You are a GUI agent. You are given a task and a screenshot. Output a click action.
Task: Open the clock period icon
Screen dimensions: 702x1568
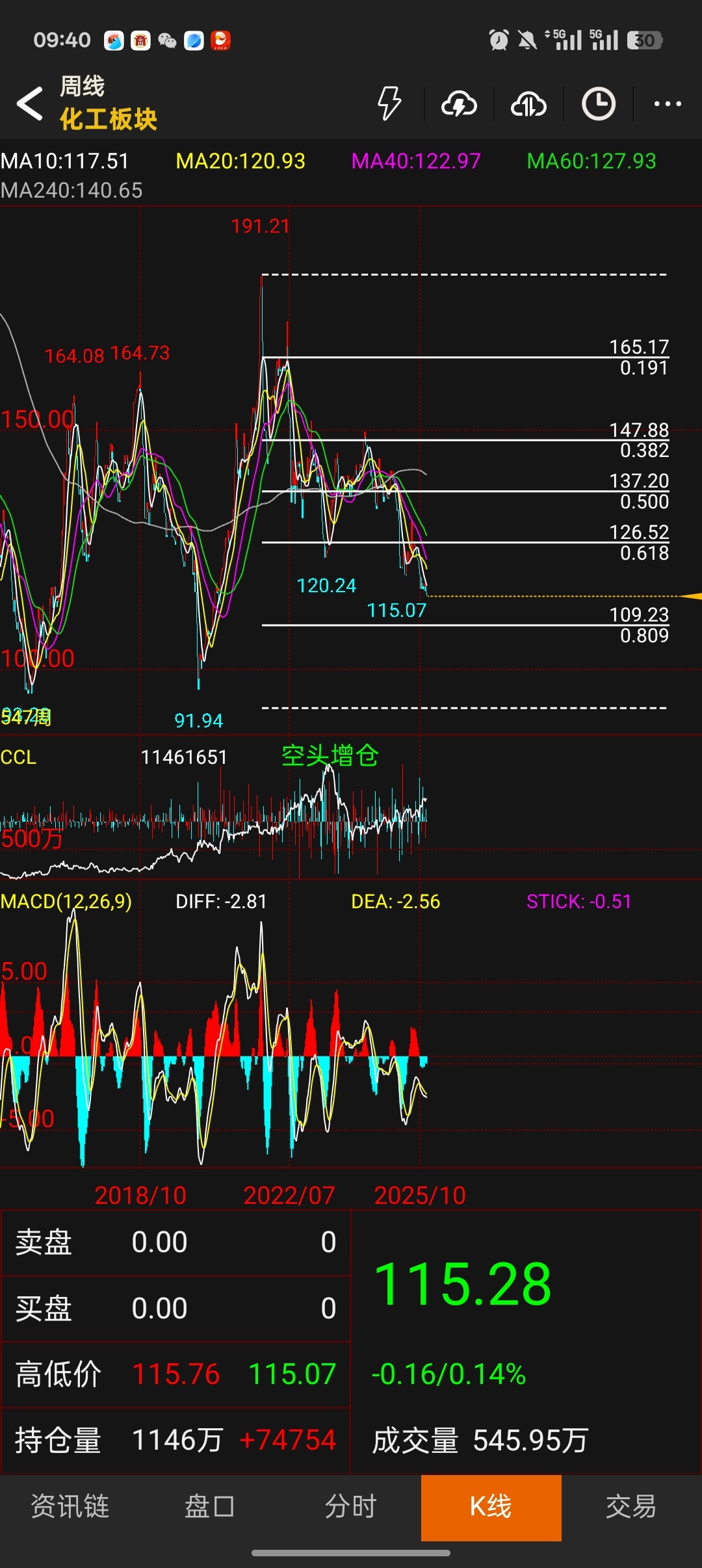(598, 104)
